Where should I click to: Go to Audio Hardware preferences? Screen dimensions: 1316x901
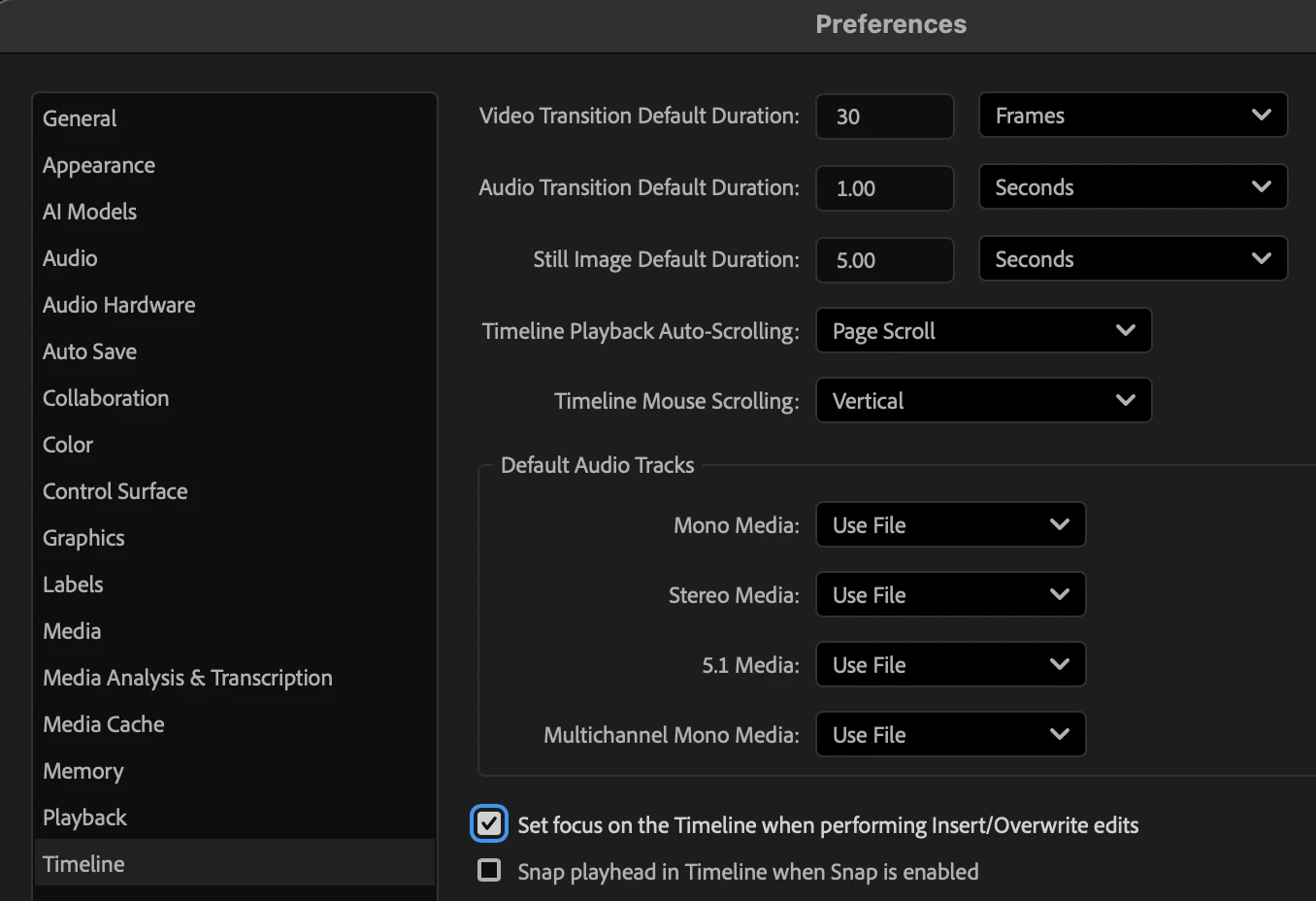(118, 305)
